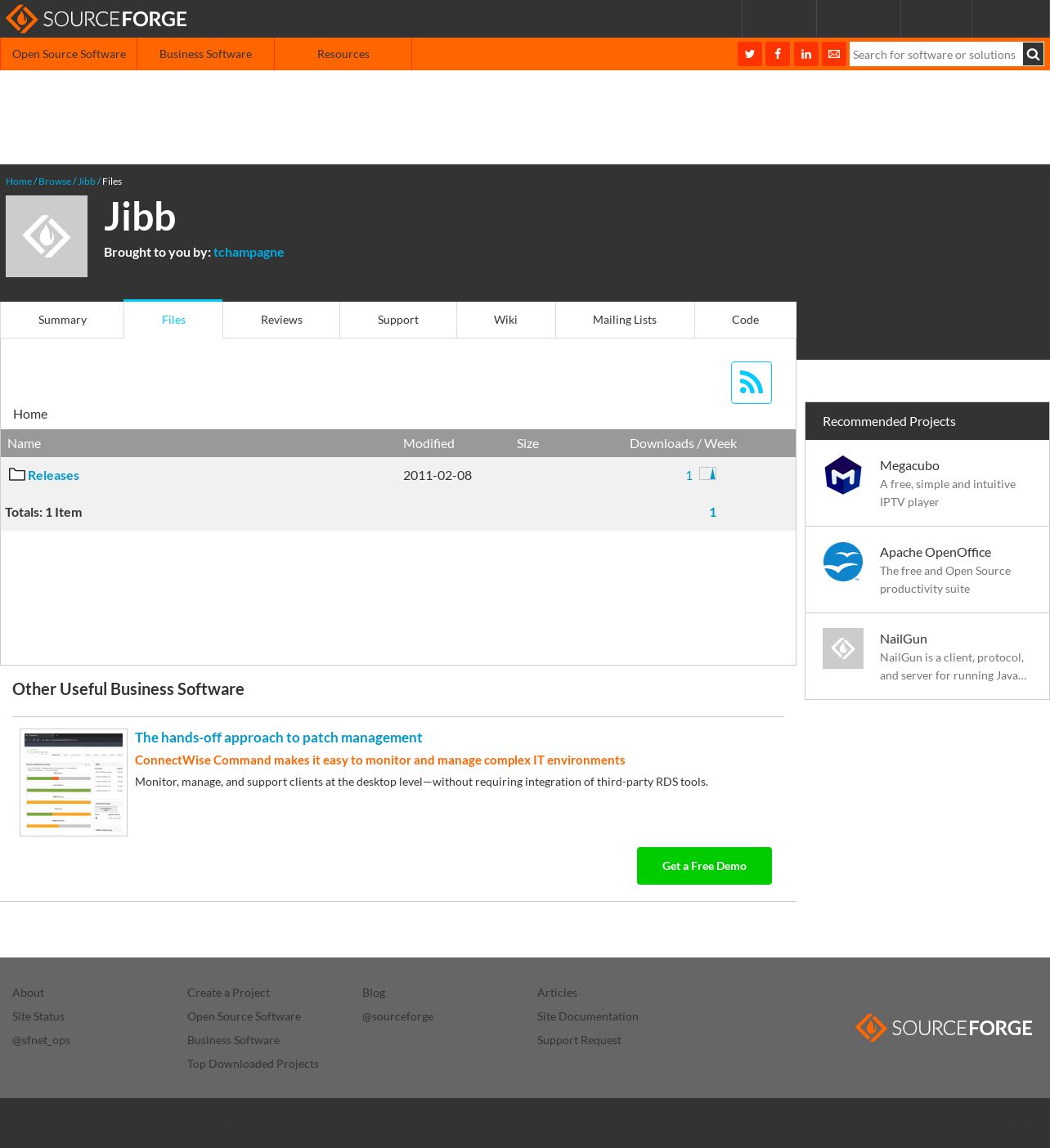Switch to the Wiki tab
Screen dimensions: 1050x1148
coord(505,320)
